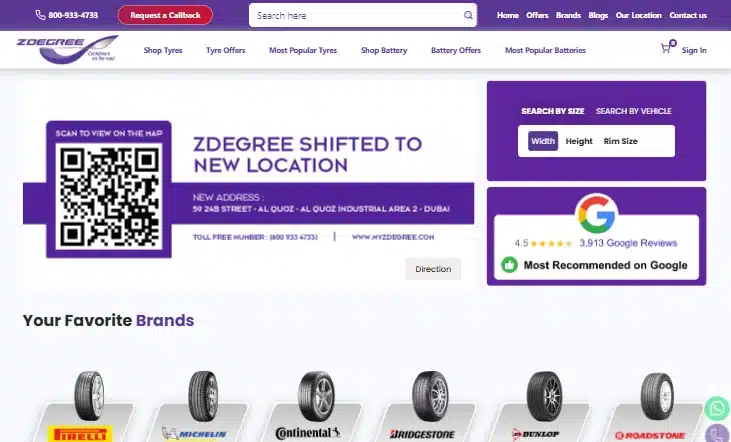Open the Rim Size selector
Image resolution: width=731 pixels, height=442 pixels.
tap(620, 141)
